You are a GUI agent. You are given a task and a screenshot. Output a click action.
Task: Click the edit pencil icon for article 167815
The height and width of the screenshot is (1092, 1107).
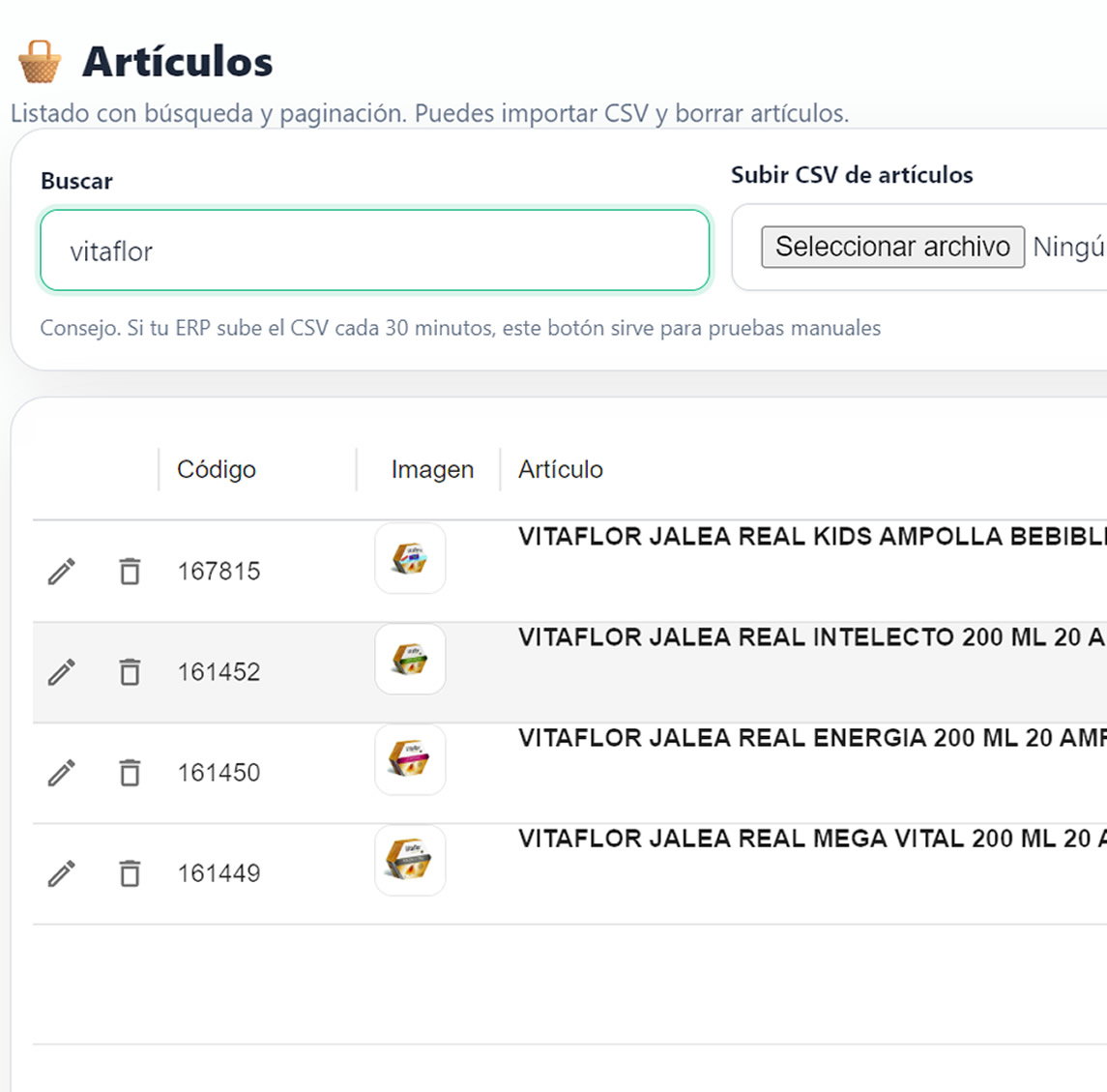[61, 571]
